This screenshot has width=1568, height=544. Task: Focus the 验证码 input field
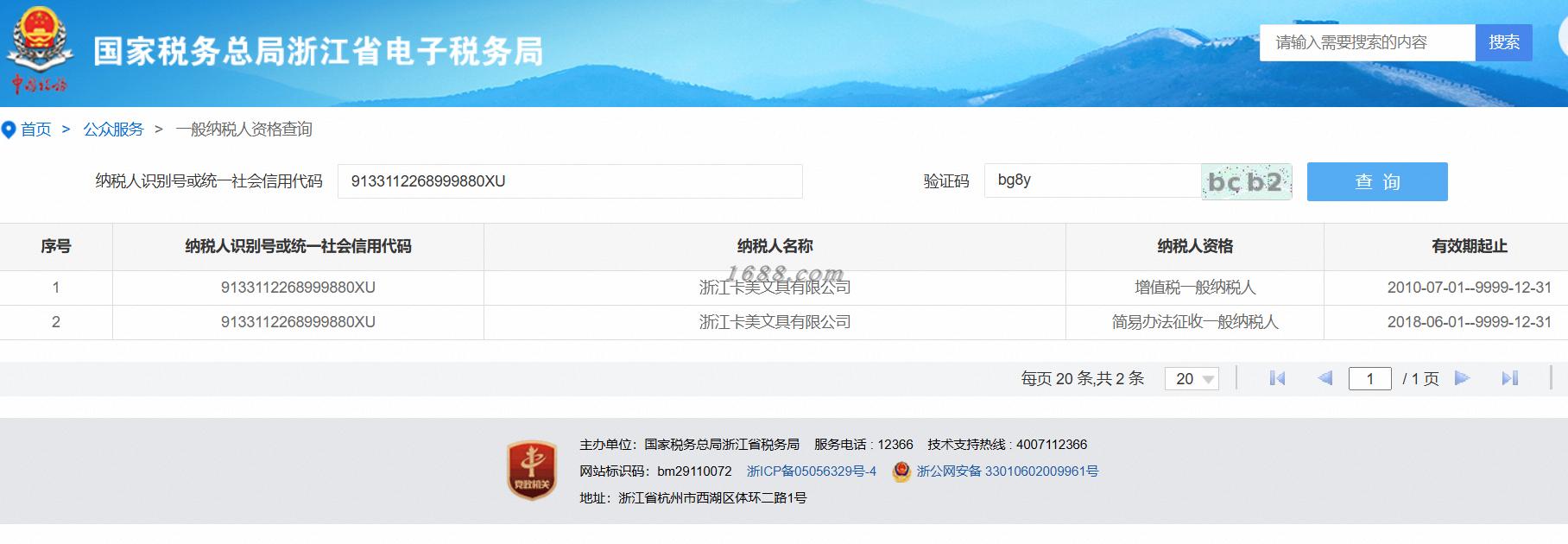pos(1092,180)
